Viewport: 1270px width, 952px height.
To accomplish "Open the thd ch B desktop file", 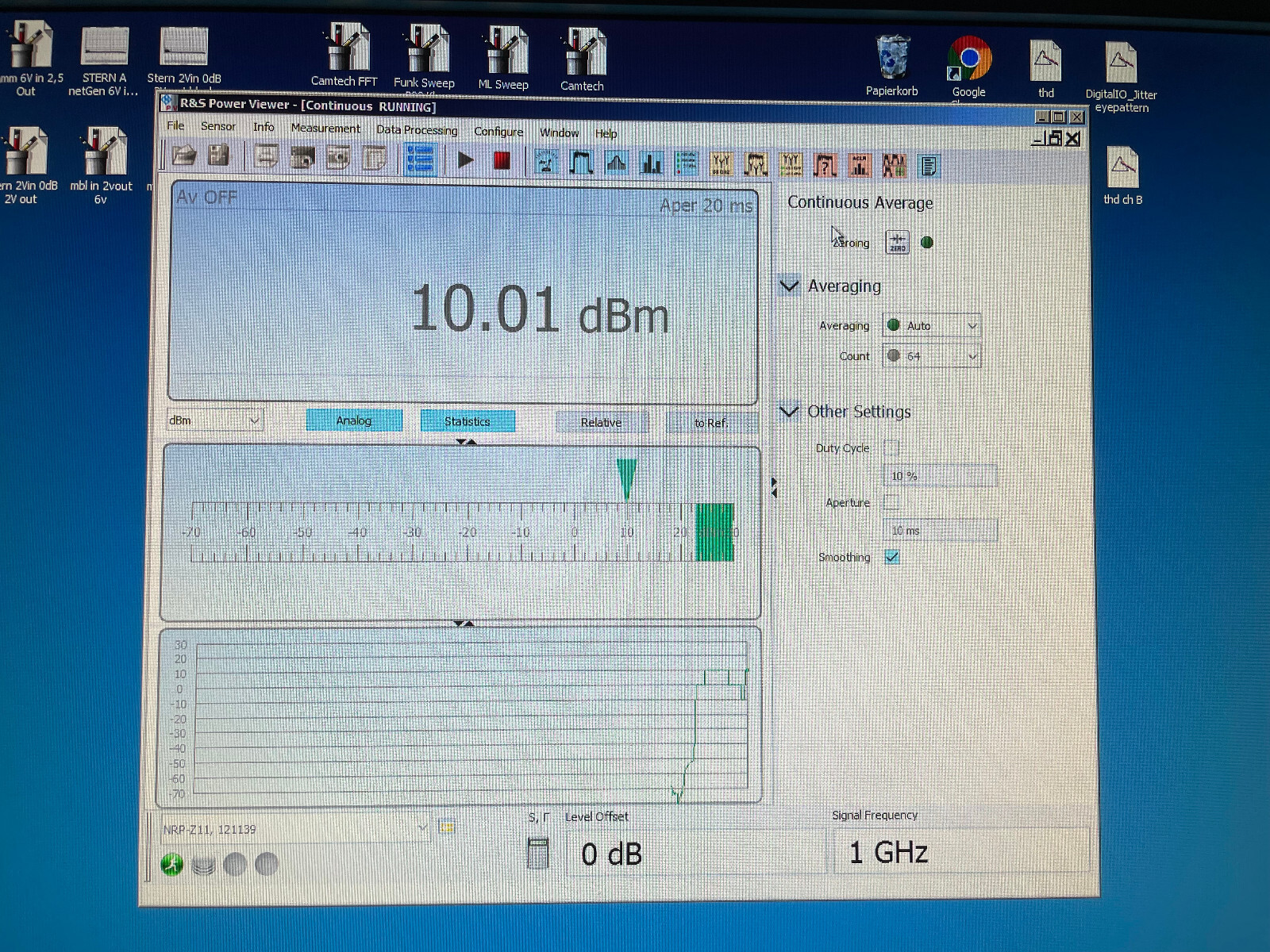I will [1122, 176].
